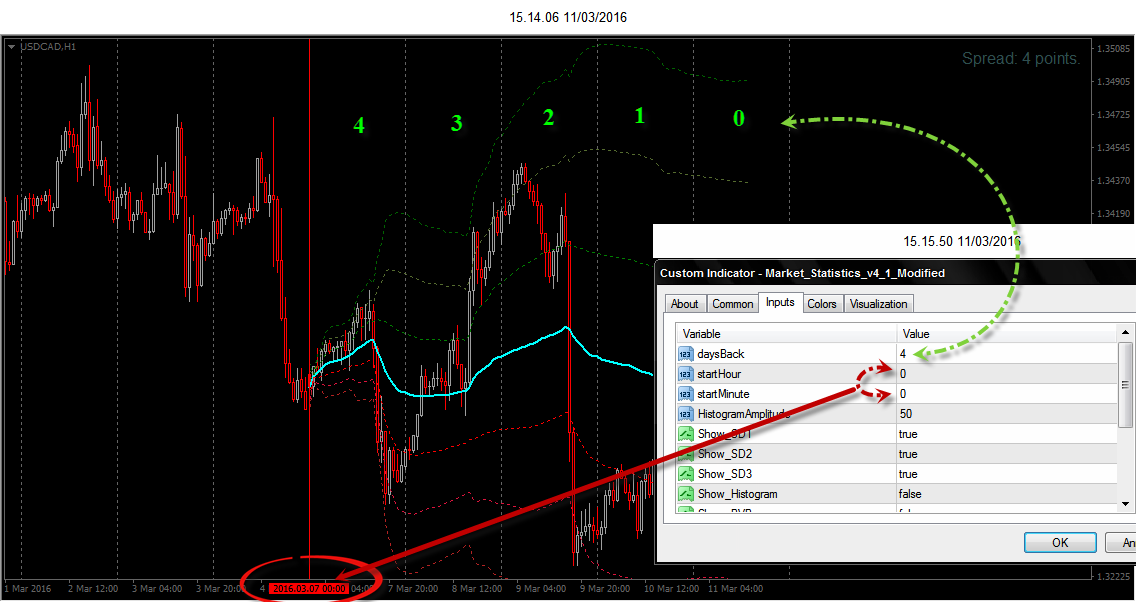Select the startMinute value cell
Viewport: 1136px width, 602px height.
[x=1006, y=394]
